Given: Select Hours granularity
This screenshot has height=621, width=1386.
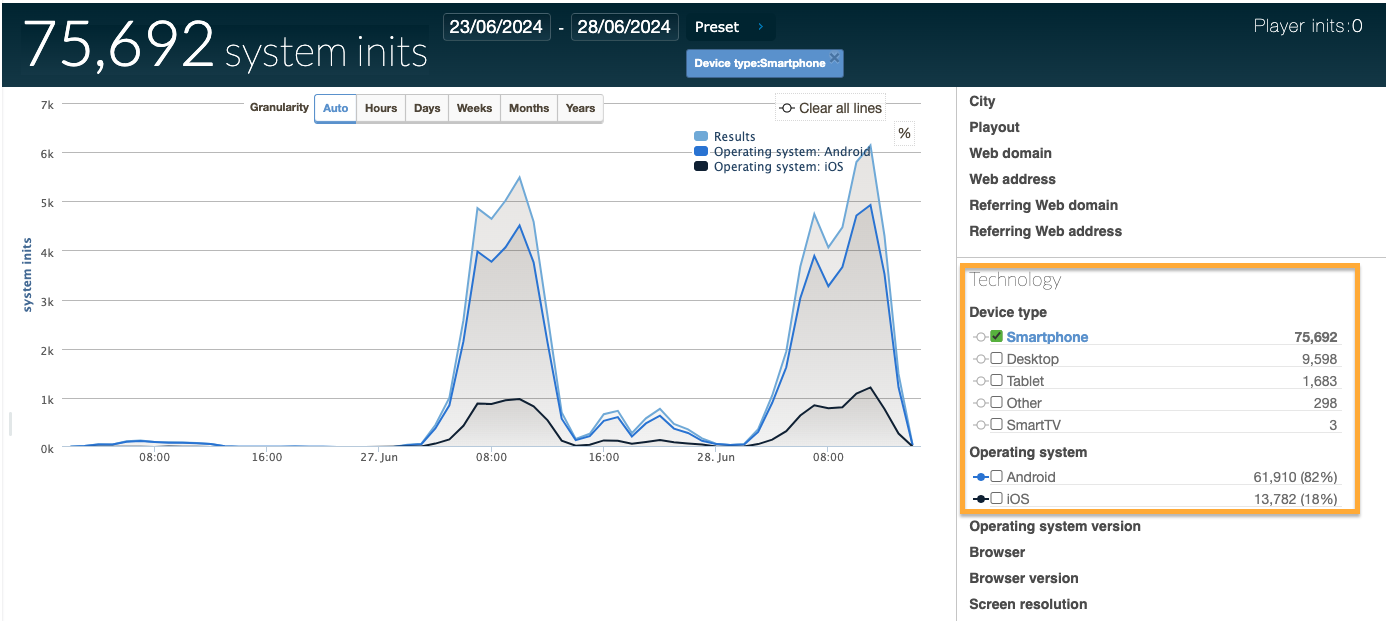Looking at the screenshot, I should coord(381,108).
